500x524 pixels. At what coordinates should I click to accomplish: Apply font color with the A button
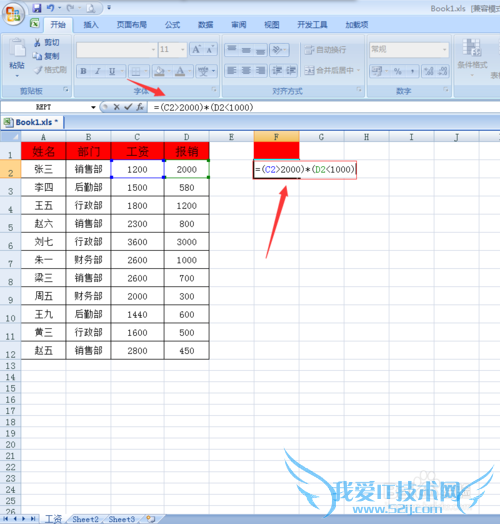tap(180, 71)
